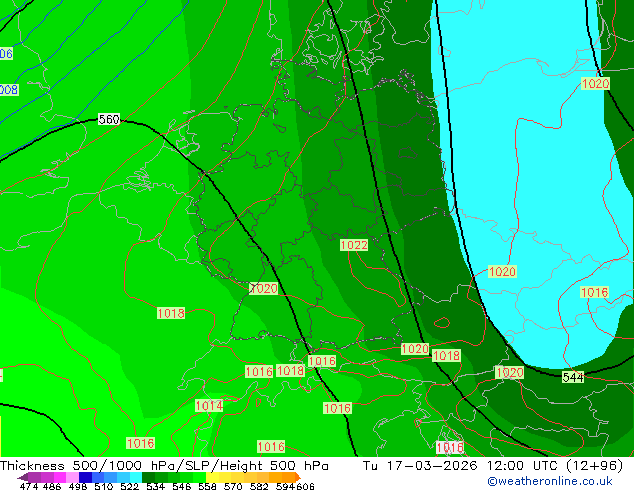The width and height of the screenshot is (634, 490).
Task: Click the 1016 label inside the cyan area
Action: pos(594,292)
